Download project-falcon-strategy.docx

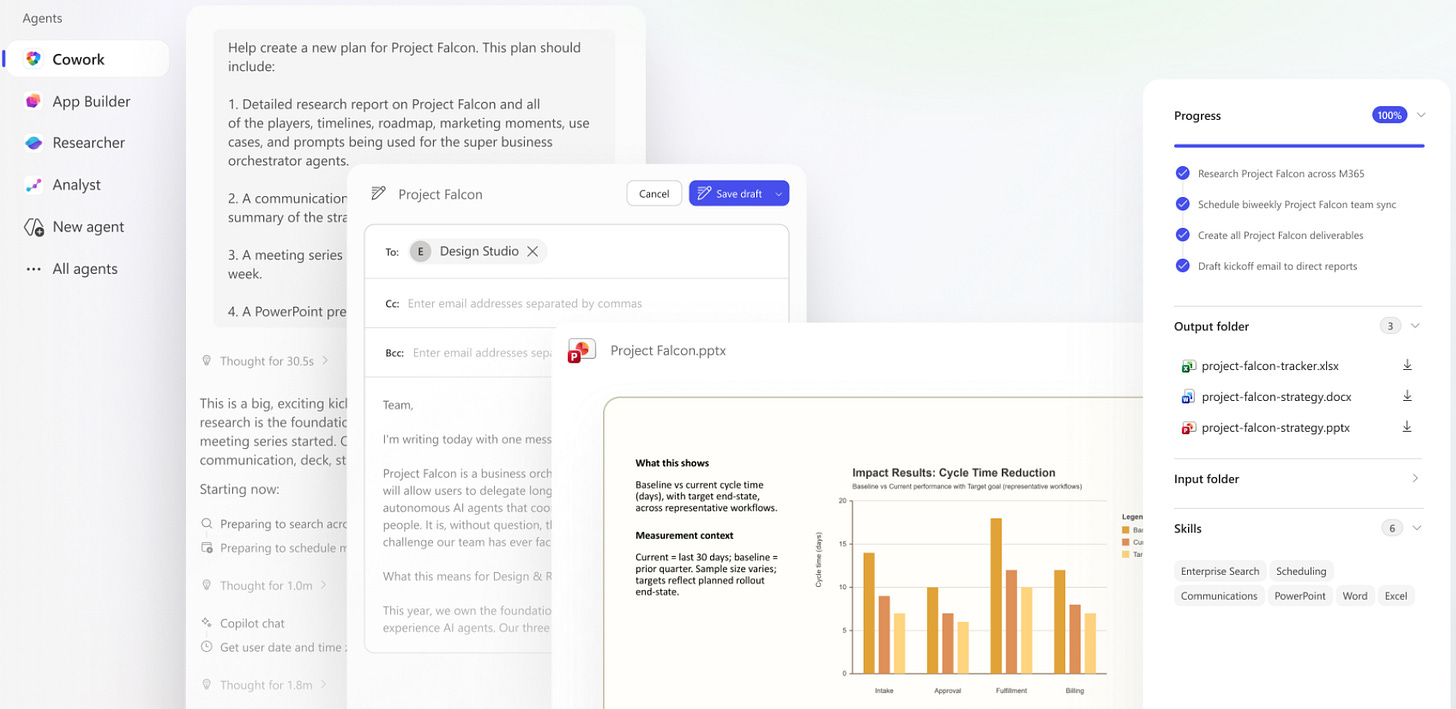1407,396
